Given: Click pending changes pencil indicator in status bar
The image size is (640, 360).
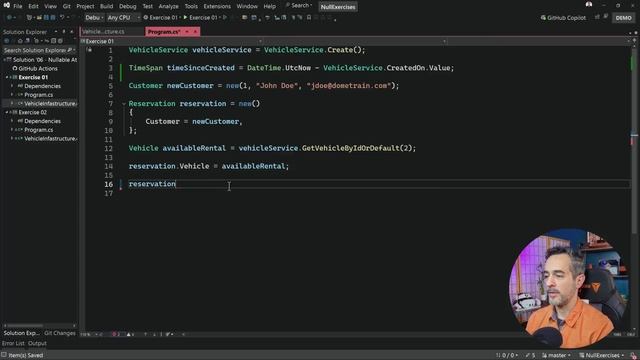Looking at the screenshot, I should [x=530, y=356].
